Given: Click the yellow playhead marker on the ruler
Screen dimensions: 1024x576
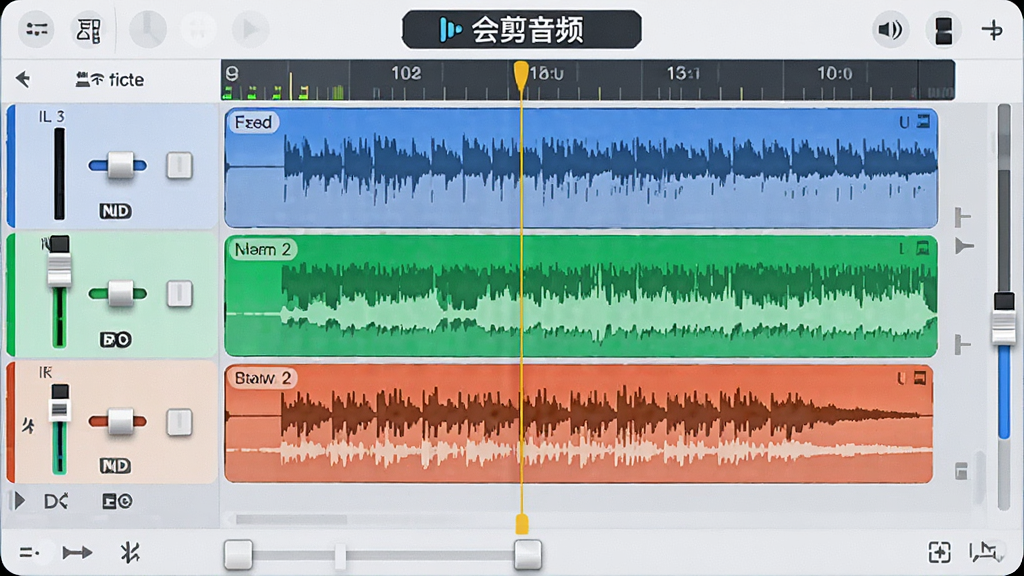Looking at the screenshot, I should 520,76.
